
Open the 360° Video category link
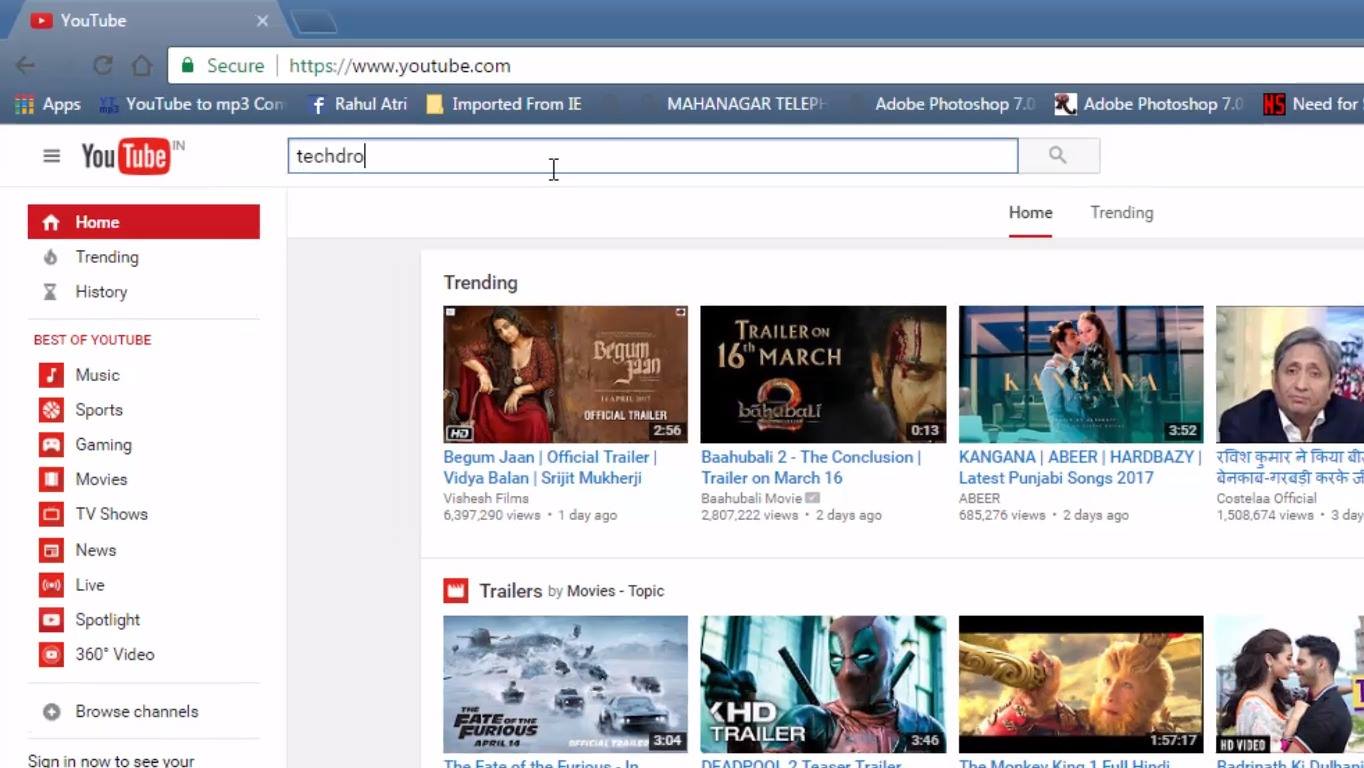click(x=115, y=655)
